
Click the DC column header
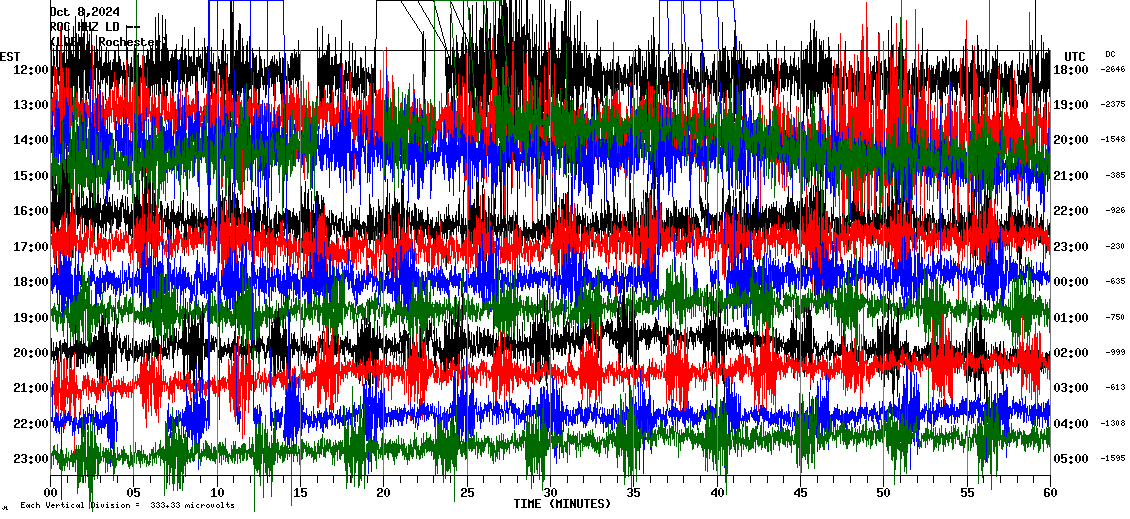(x=1110, y=54)
